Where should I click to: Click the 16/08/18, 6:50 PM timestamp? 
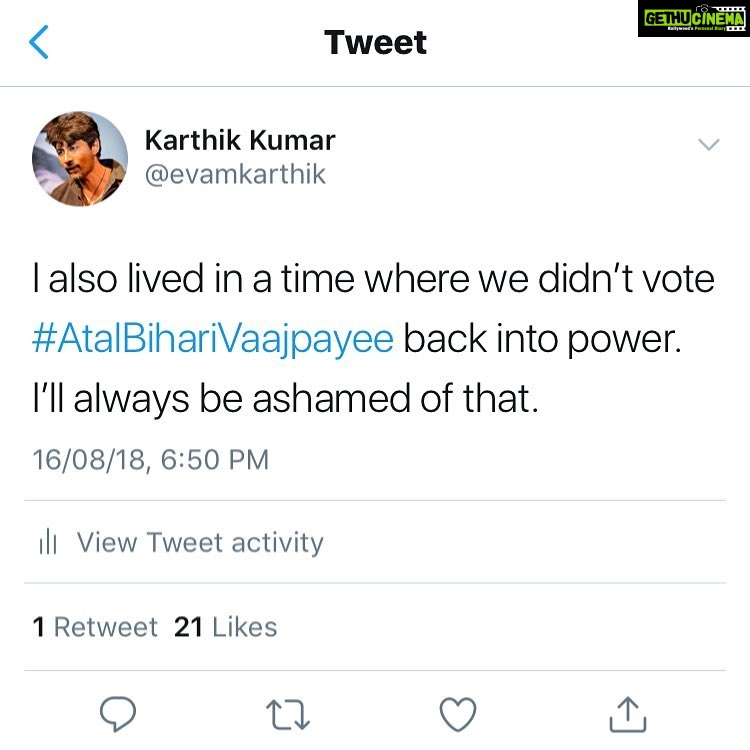point(151,460)
